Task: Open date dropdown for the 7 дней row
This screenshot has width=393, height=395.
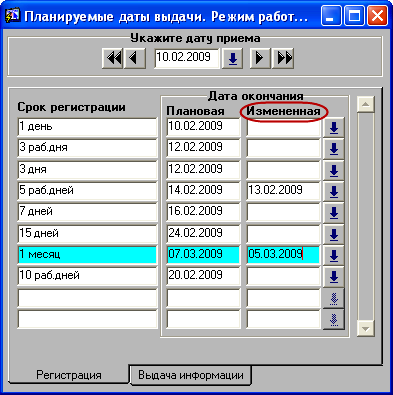Action: (334, 213)
